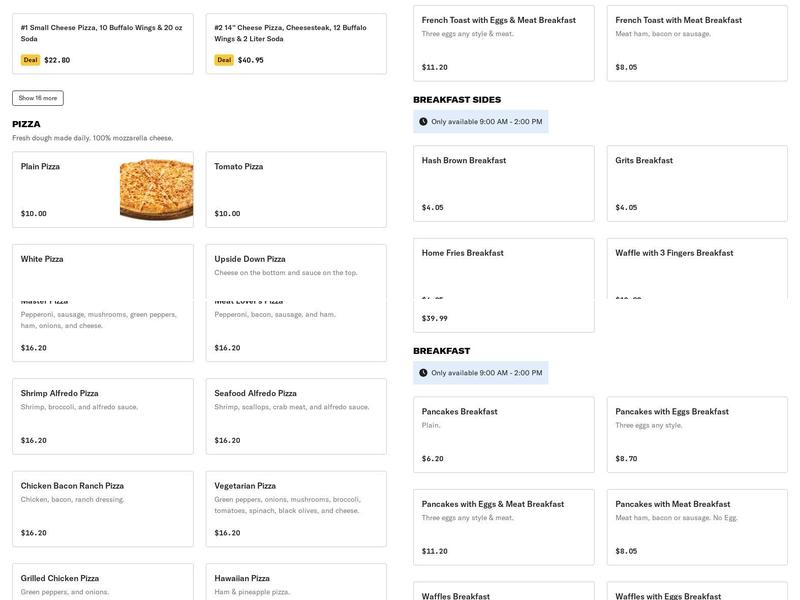The width and height of the screenshot is (800, 600).
Task: Pick the Seafood Alfredo Pizza card
Action: pyautogui.click(x=296, y=416)
